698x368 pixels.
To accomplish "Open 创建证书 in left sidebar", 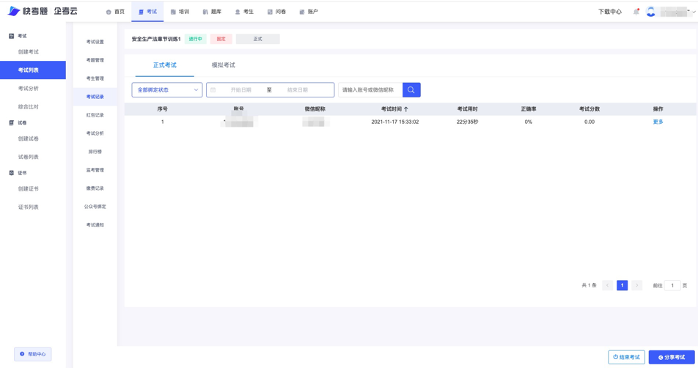I will [28, 189].
